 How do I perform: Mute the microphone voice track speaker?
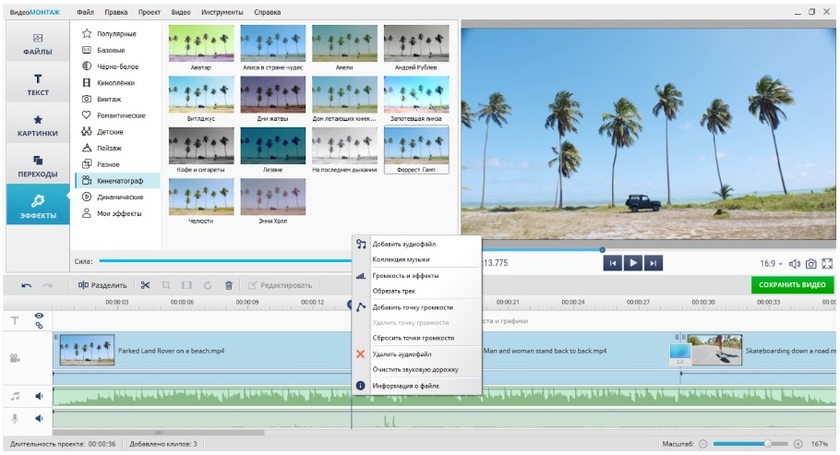39,419
